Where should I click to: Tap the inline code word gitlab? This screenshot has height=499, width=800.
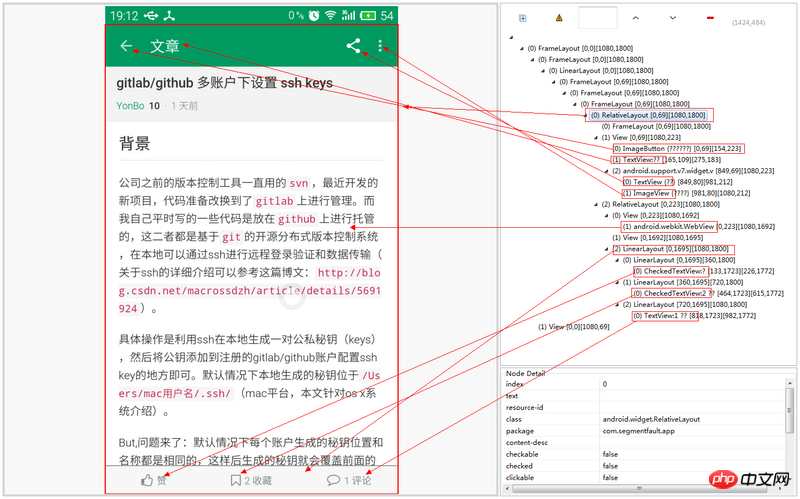tap(274, 201)
